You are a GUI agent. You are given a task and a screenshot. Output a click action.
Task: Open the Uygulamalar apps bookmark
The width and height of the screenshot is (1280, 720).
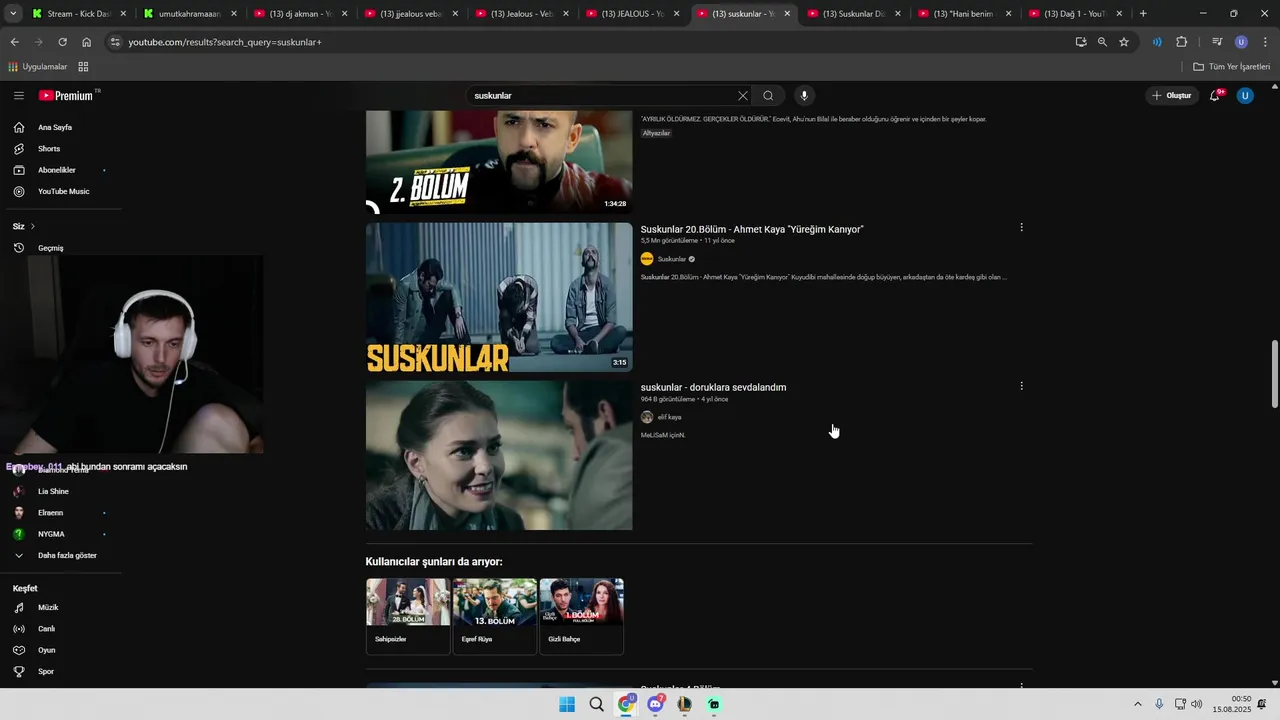(x=38, y=67)
